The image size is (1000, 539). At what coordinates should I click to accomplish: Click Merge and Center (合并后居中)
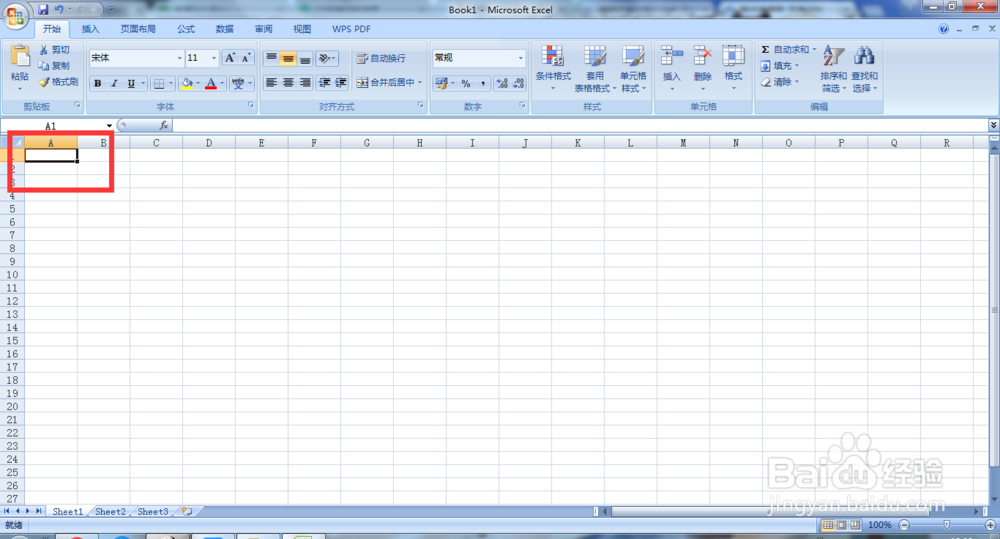coord(386,82)
